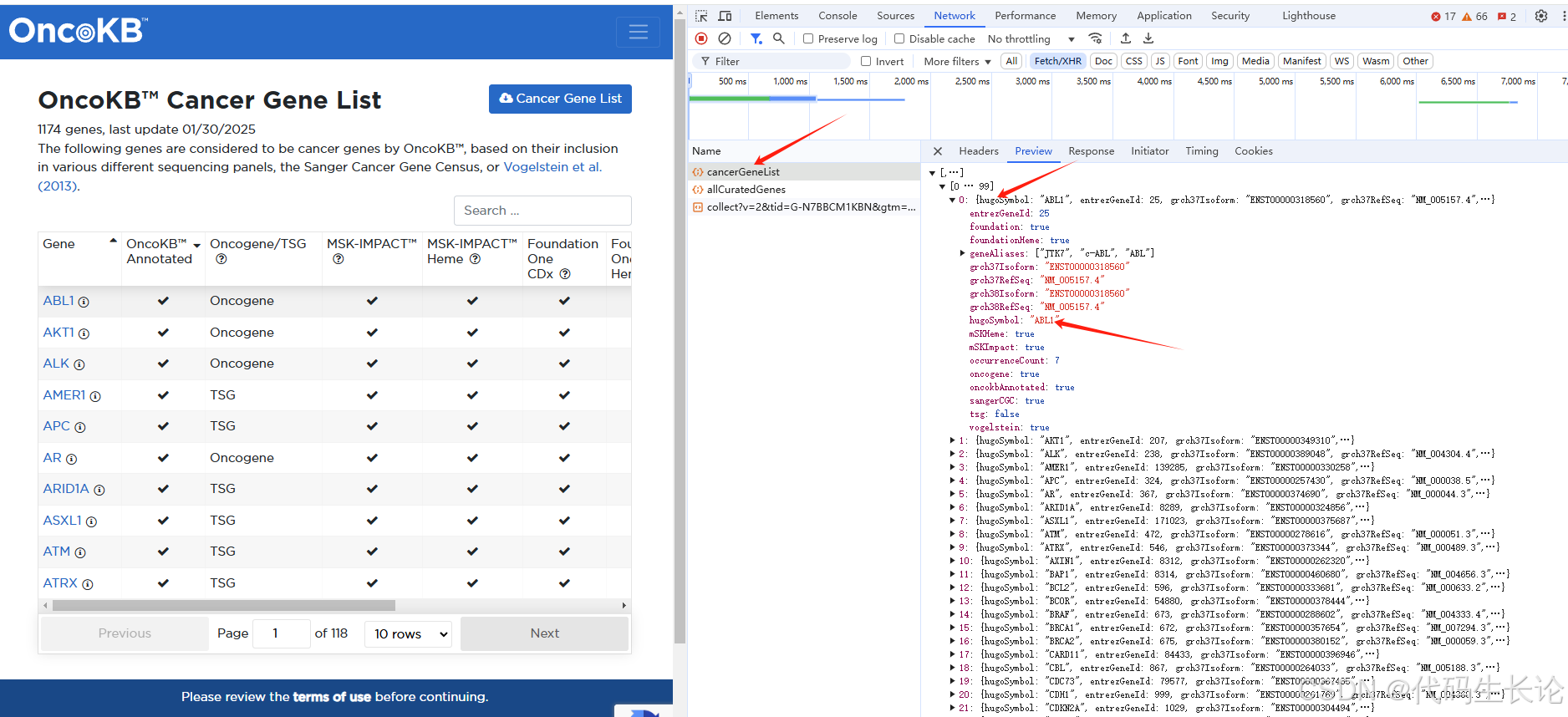The width and height of the screenshot is (1568, 717).
Task: Click help icon beside MSK-IMPACT Heme
Action: (475, 259)
